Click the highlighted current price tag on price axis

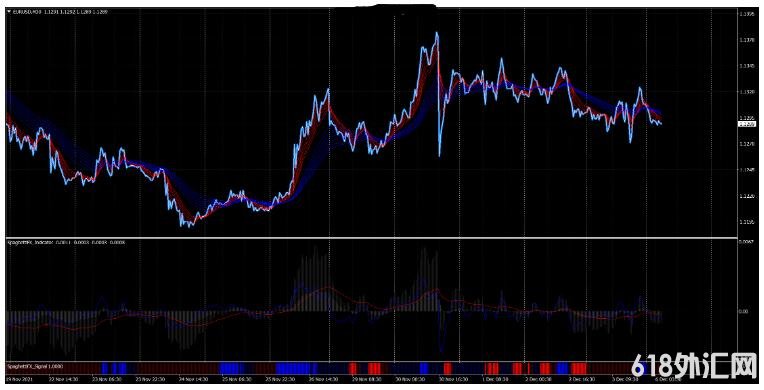[x=746, y=124]
